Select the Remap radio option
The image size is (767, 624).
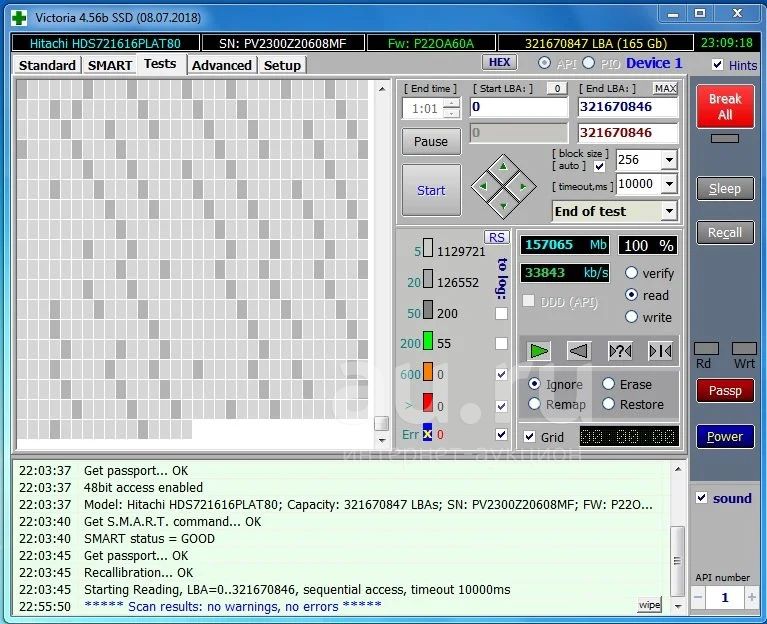click(534, 404)
